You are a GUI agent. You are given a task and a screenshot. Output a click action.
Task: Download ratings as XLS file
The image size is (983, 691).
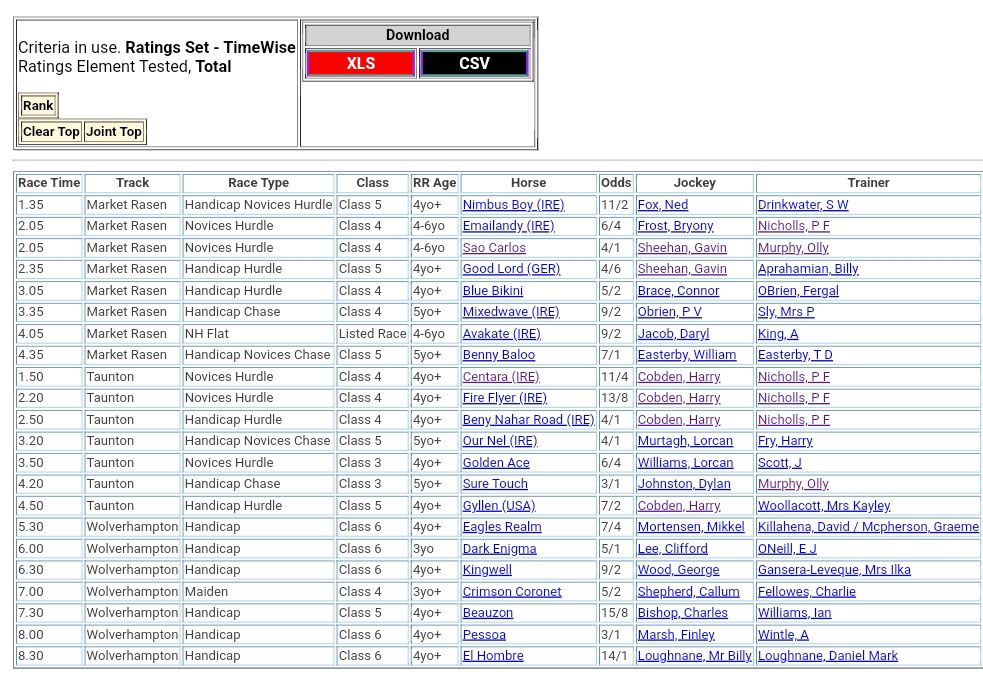360,64
